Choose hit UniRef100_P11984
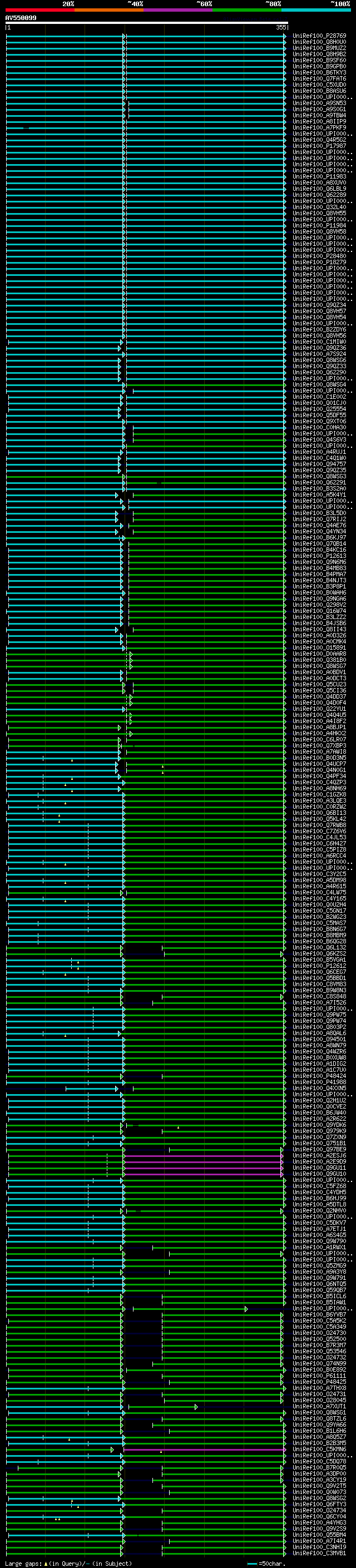 point(319,225)
